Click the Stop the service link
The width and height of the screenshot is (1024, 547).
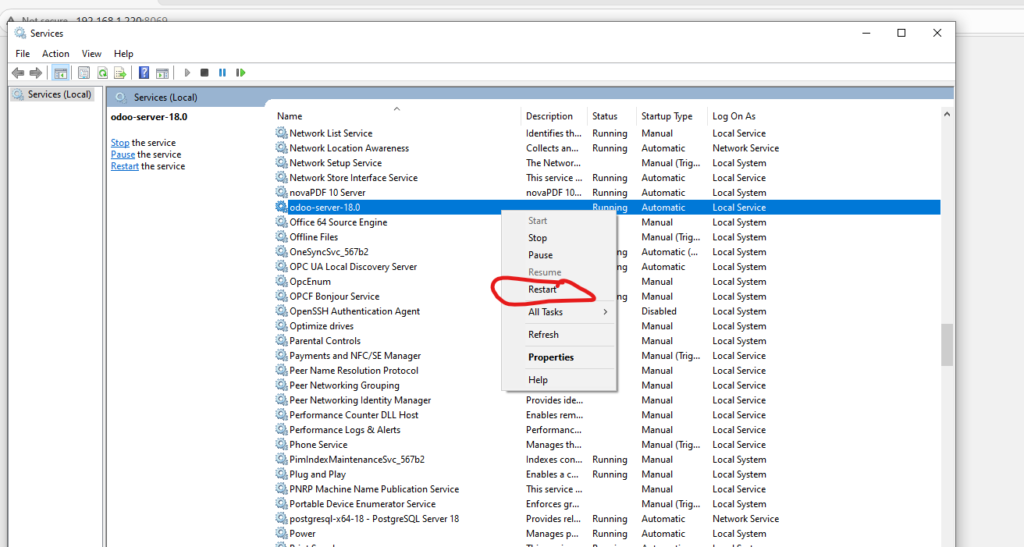pyautogui.click(x=120, y=143)
